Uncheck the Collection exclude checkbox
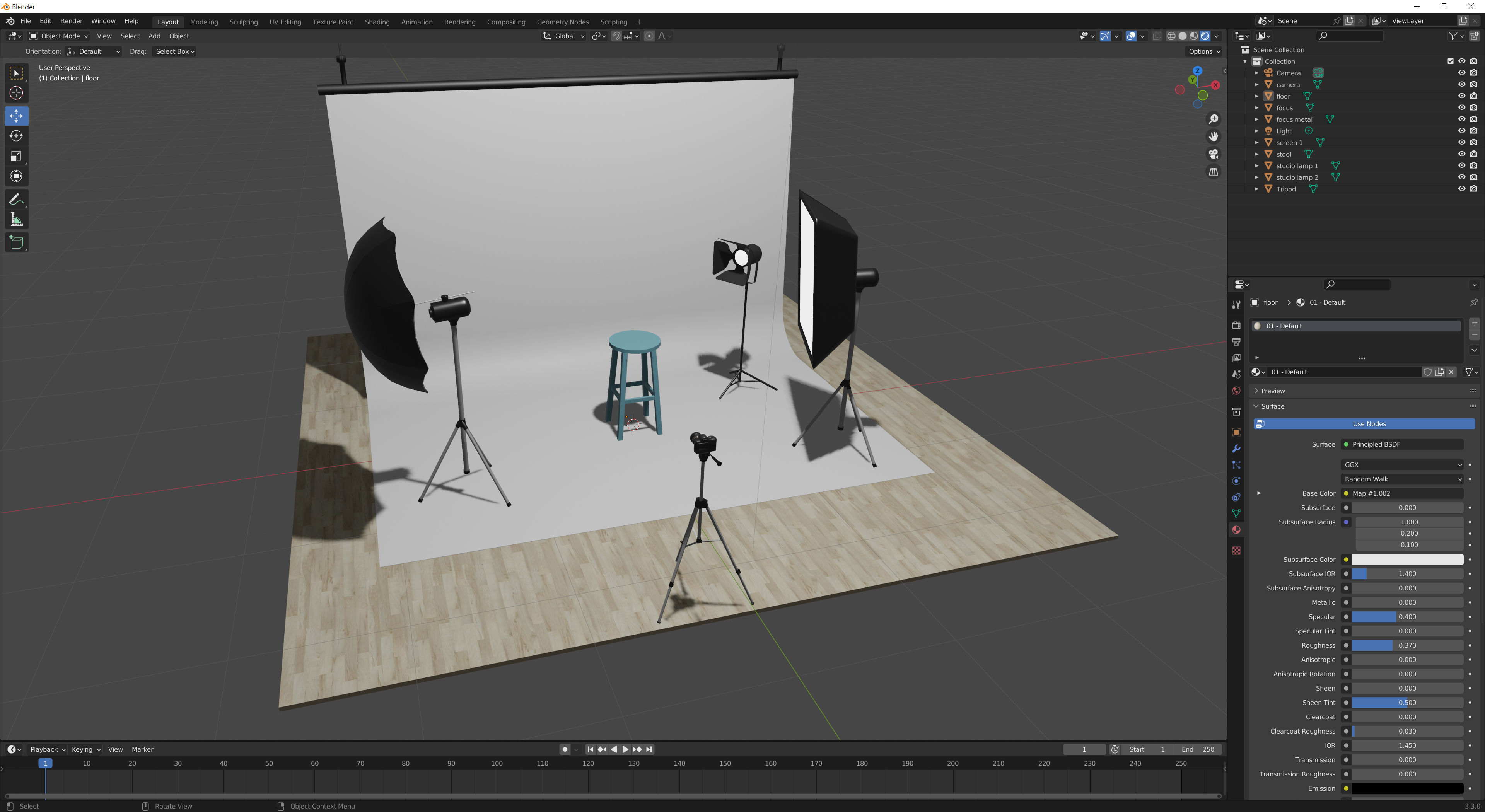 pos(1451,61)
